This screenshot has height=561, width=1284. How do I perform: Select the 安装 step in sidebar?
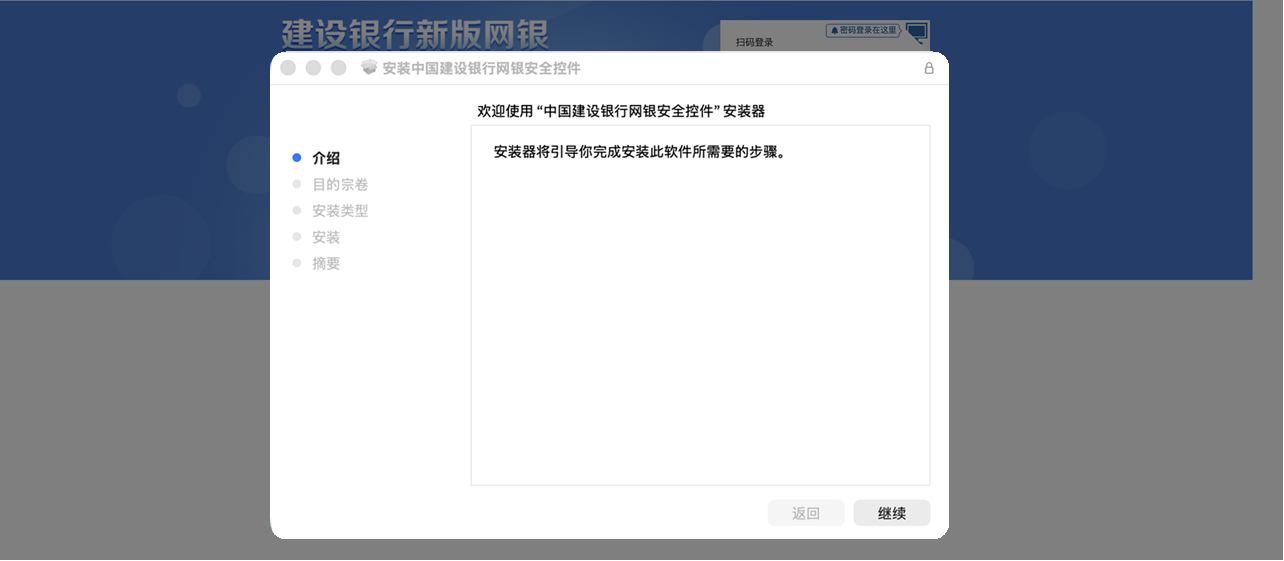tap(326, 237)
